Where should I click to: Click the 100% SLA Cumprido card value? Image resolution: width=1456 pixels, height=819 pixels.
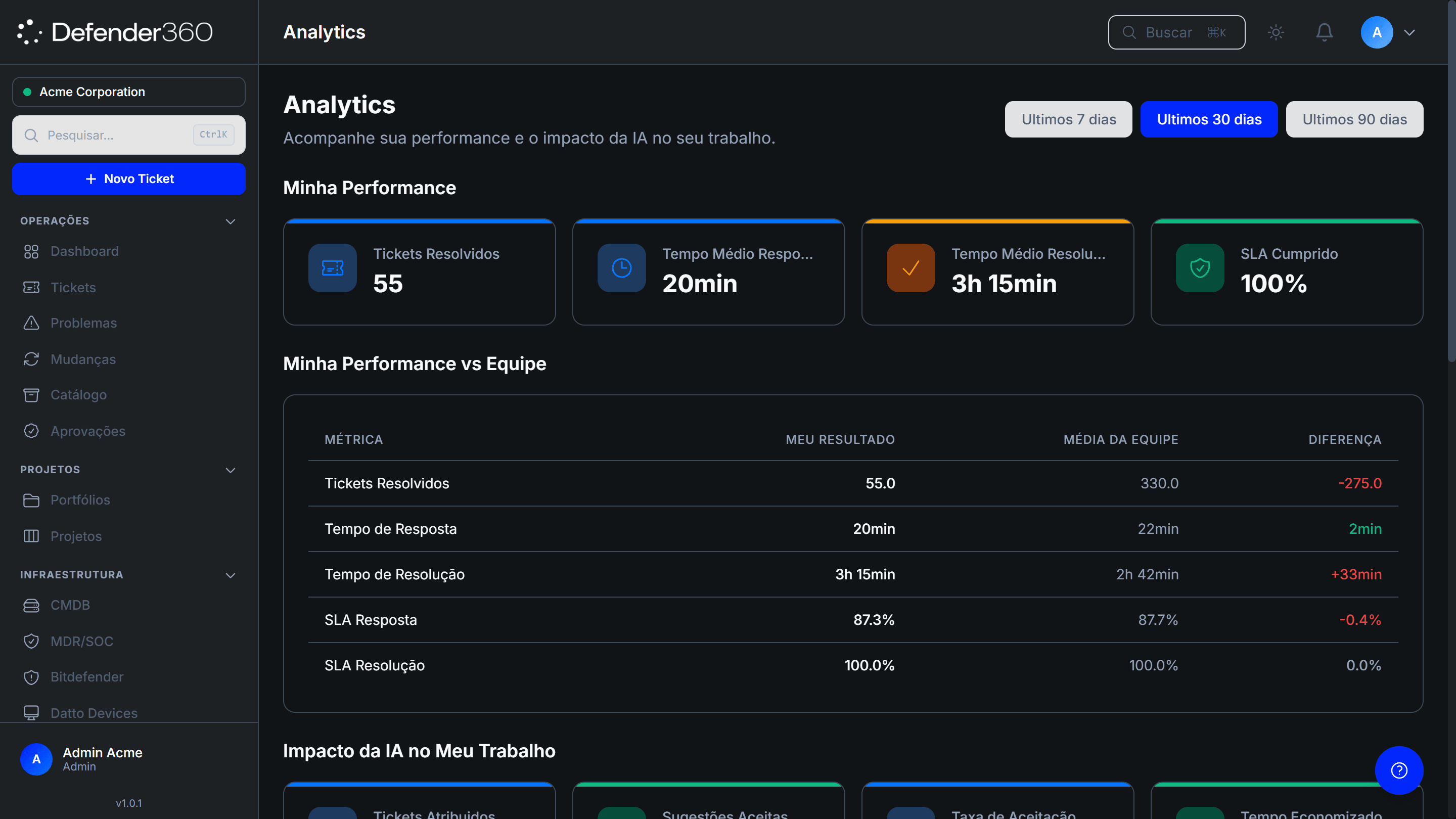(x=1273, y=284)
